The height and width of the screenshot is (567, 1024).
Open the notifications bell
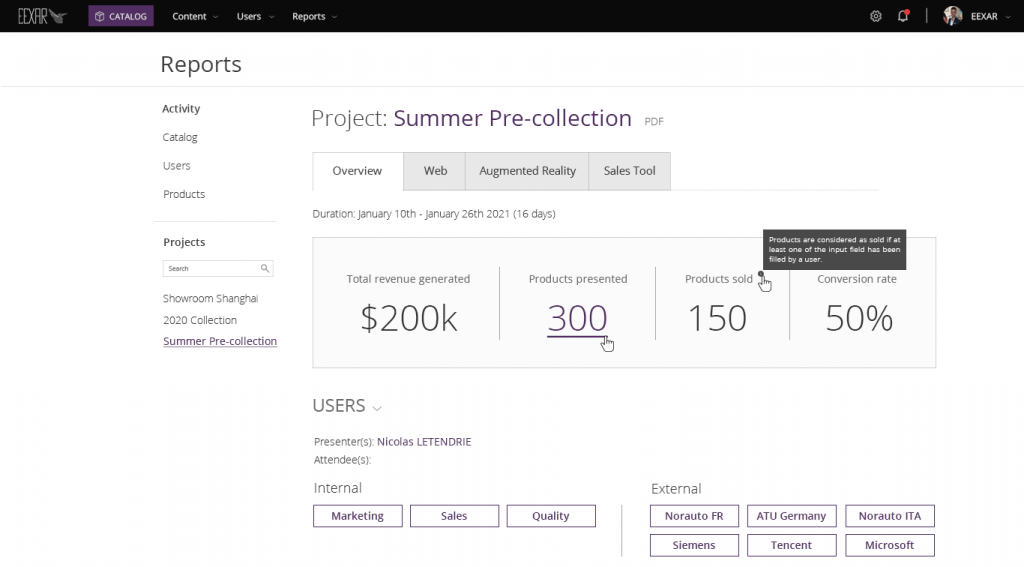point(903,16)
